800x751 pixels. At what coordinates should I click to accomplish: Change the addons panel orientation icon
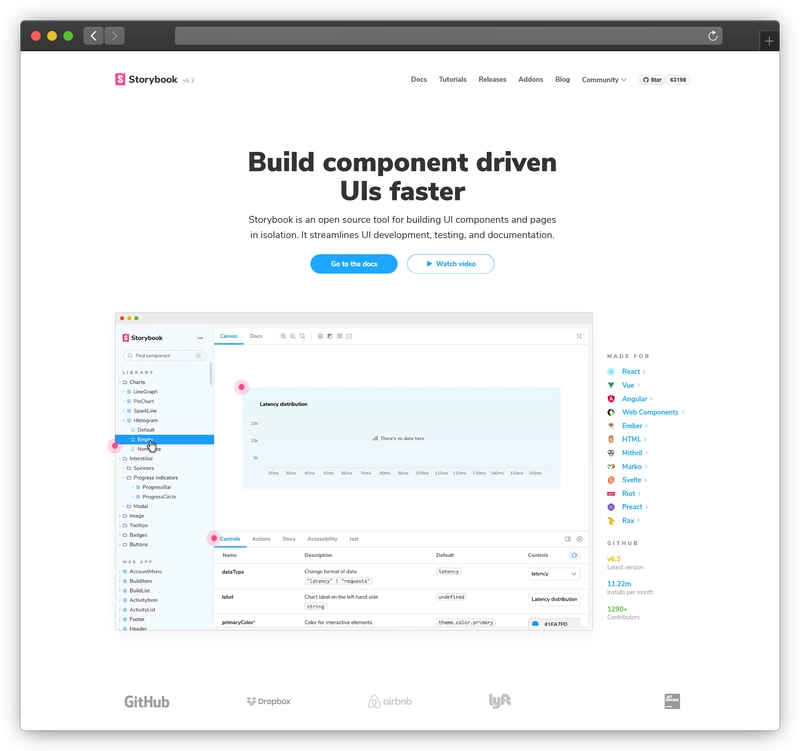568,539
